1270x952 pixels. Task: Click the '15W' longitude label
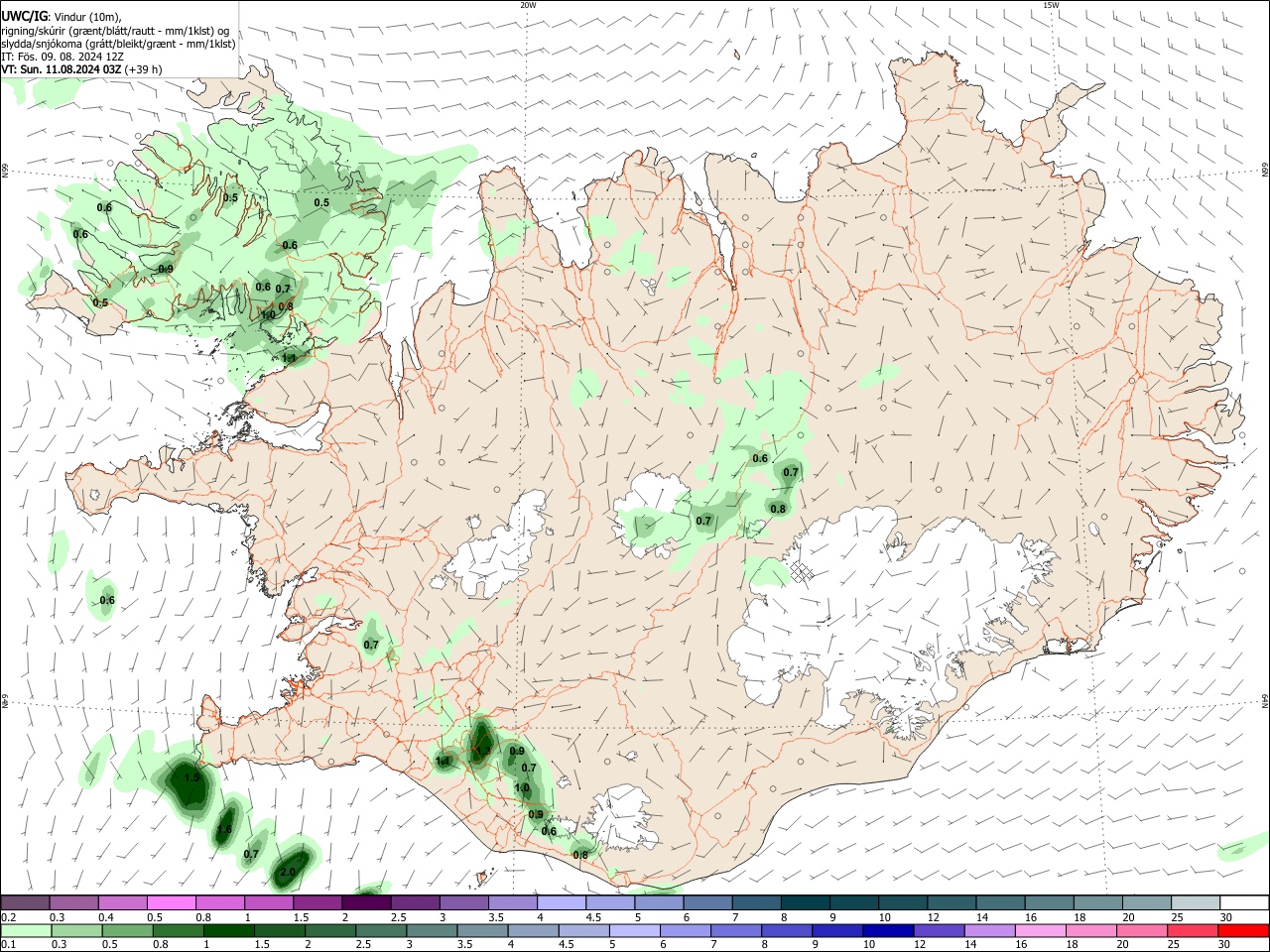point(1051,5)
